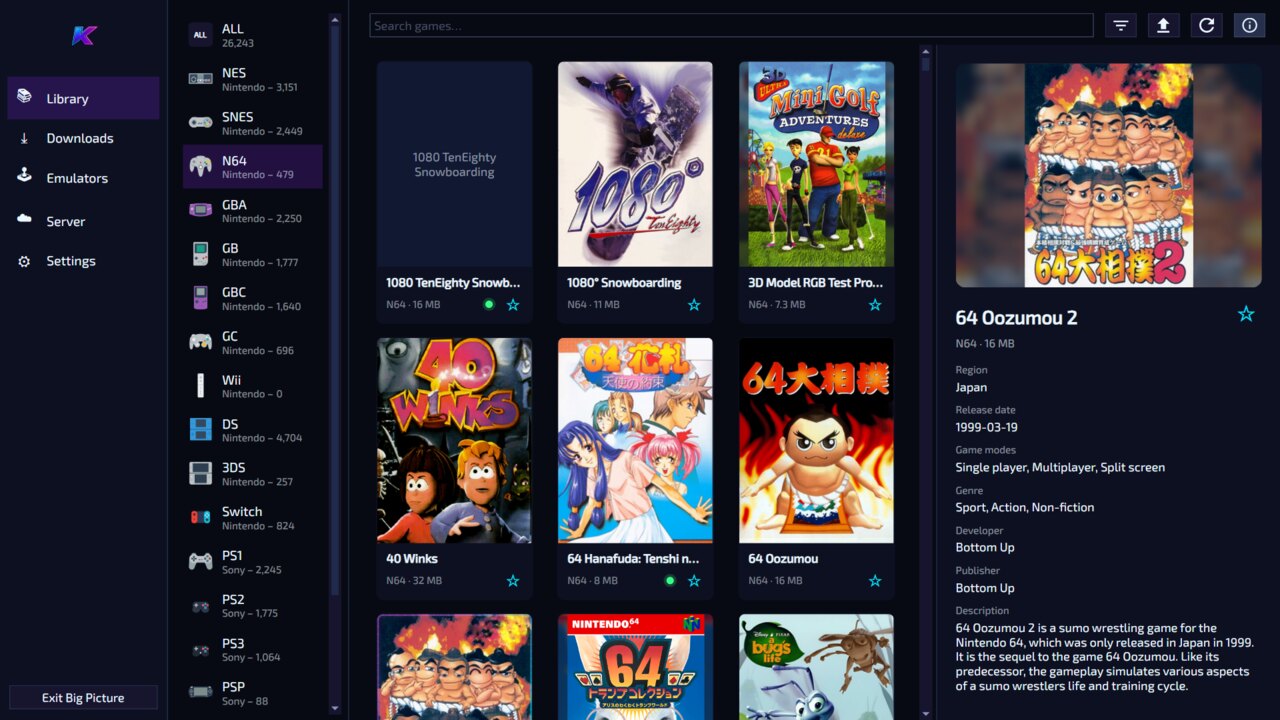Select the Game Boy icon

pyautogui.click(x=201, y=254)
